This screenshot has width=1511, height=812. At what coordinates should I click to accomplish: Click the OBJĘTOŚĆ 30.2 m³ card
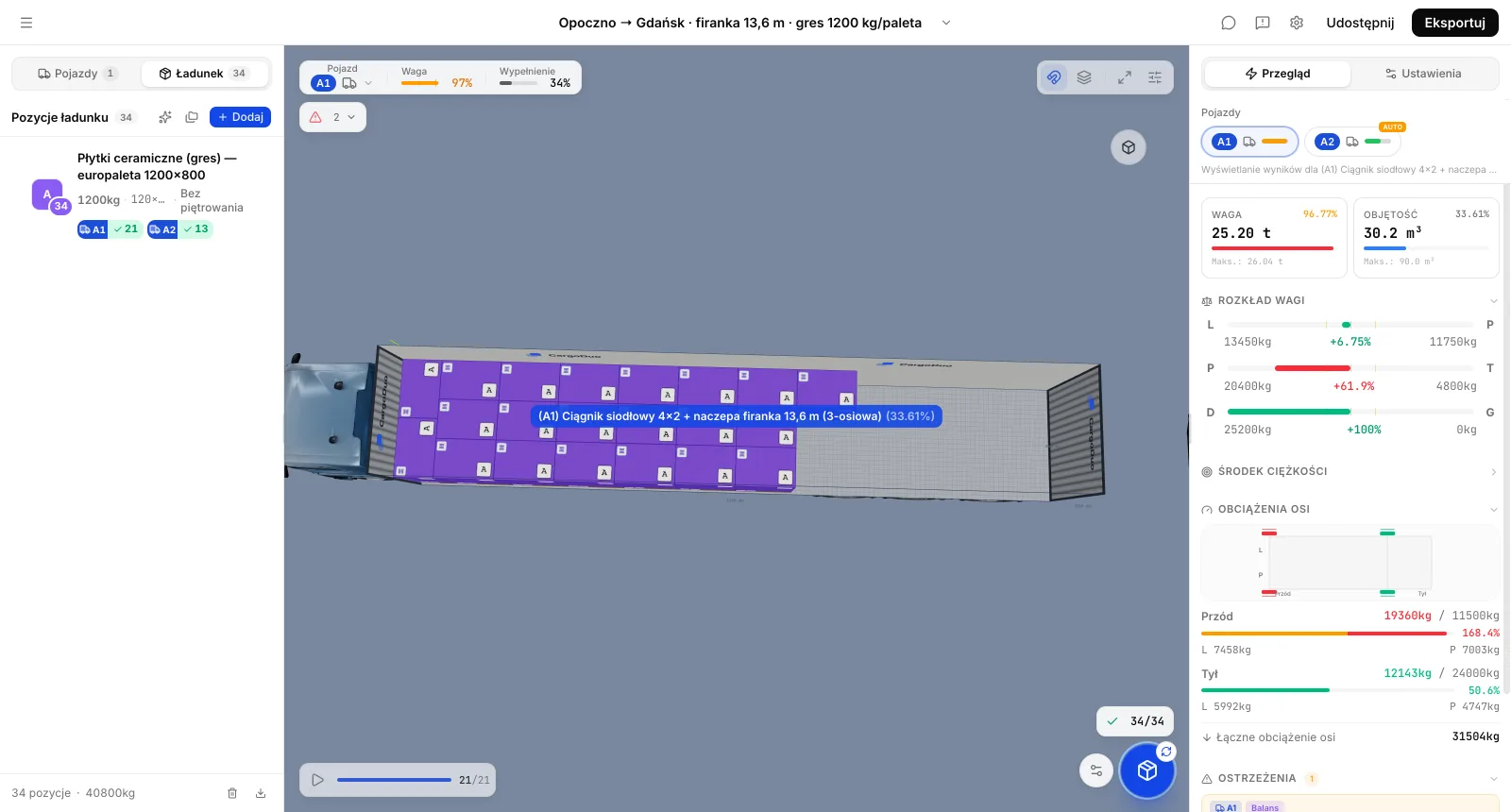coord(1426,238)
